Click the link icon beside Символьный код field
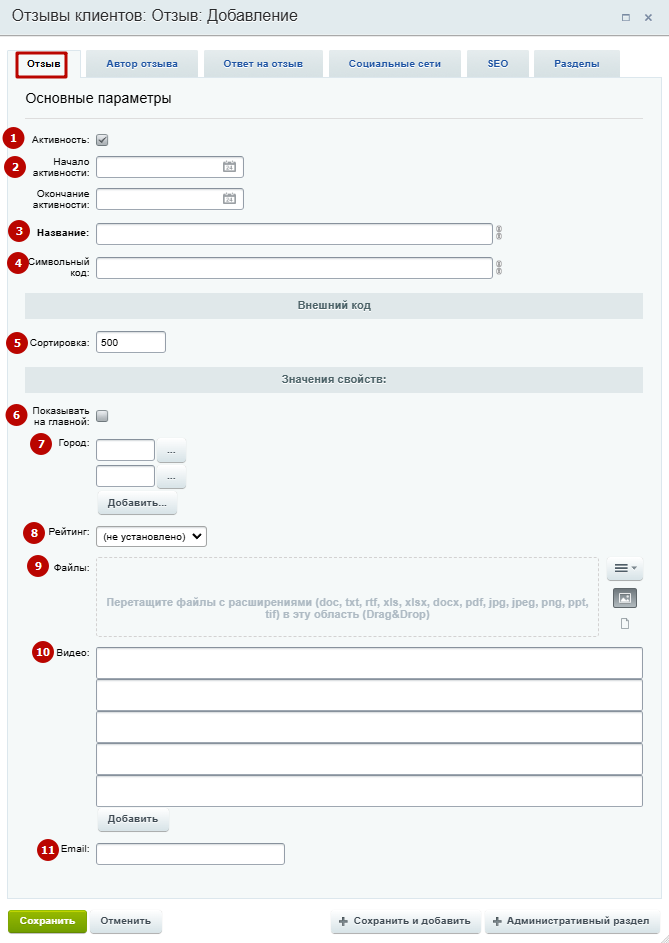Image resolution: width=669 pixels, height=943 pixels. coord(499,268)
